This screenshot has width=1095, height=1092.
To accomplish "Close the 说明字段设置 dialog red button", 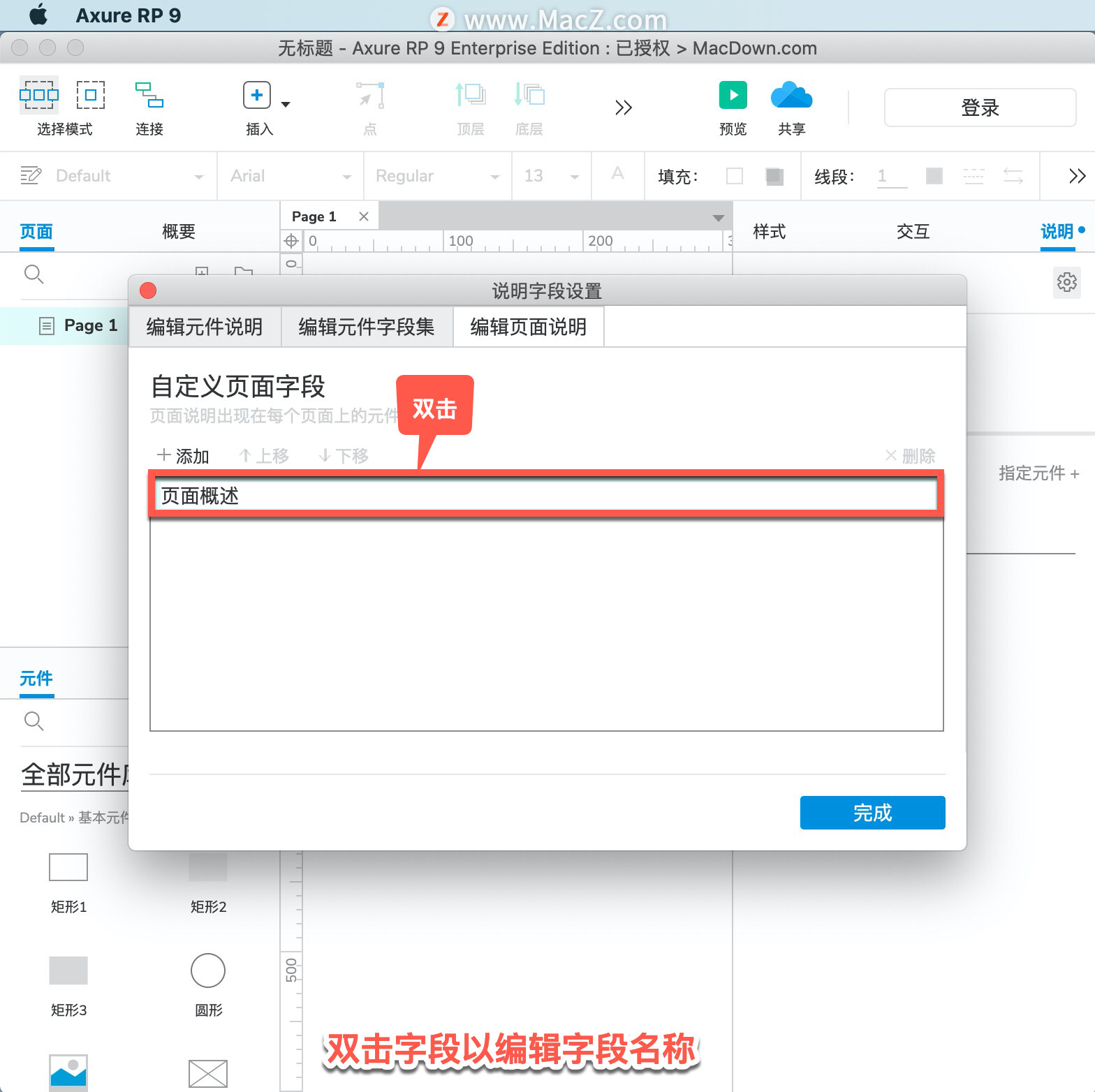I will [x=148, y=290].
